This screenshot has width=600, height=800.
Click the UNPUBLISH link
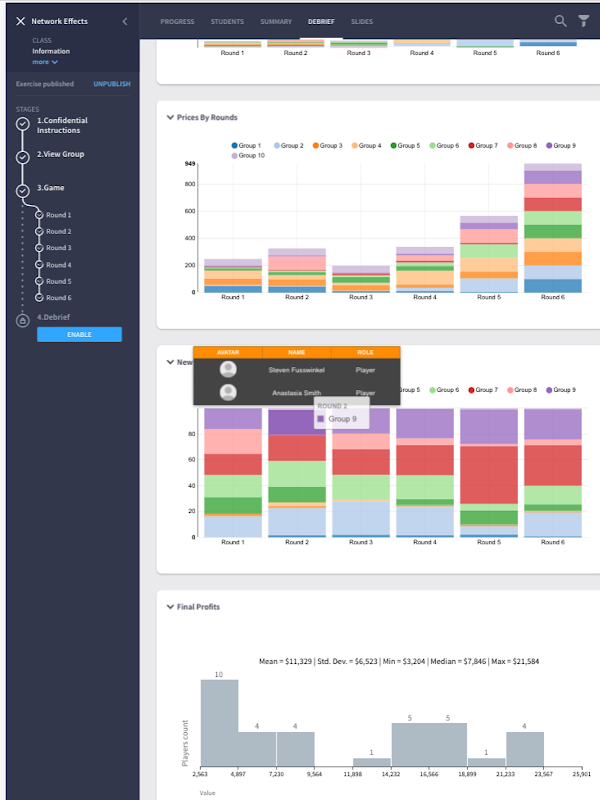click(112, 84)
